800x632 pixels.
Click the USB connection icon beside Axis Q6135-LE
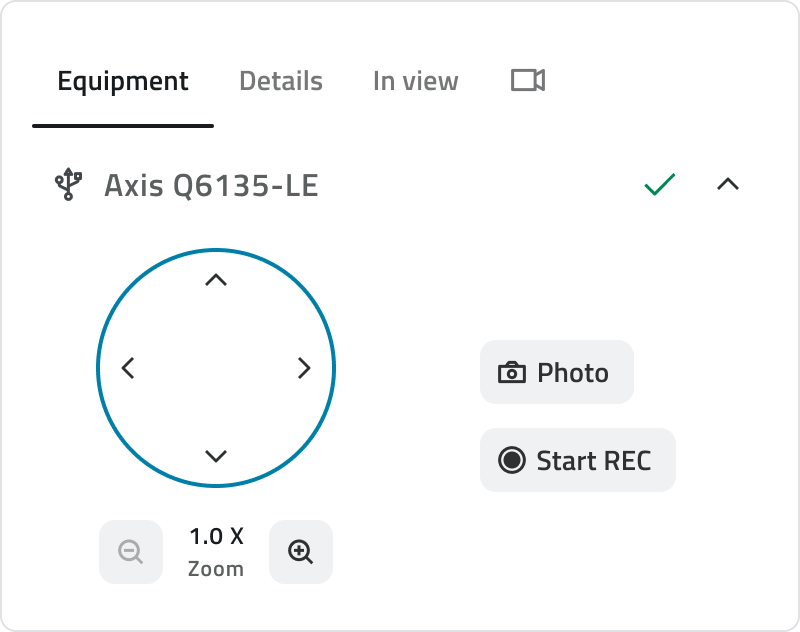pyautogui.click(x=68, y=184)
